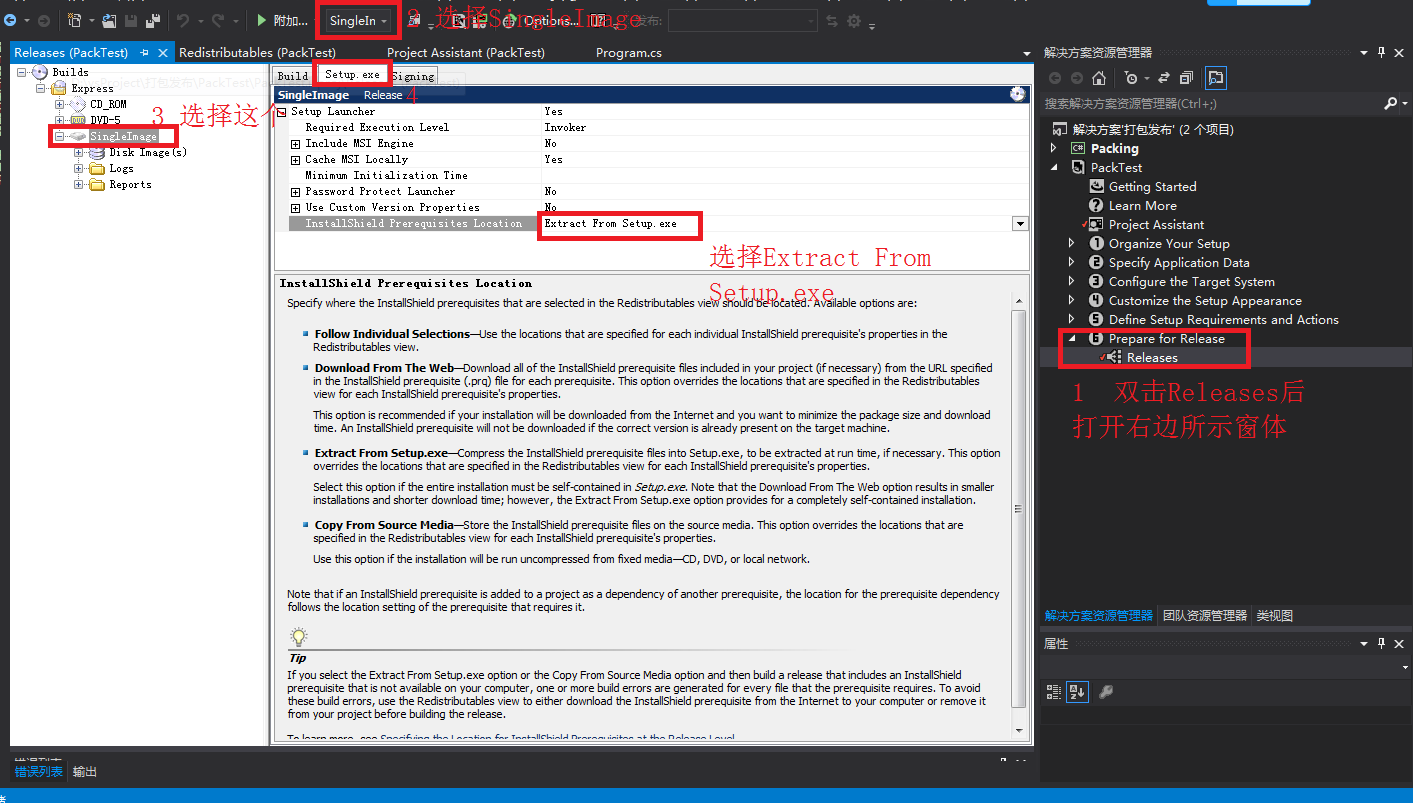Open the Extract From Setup.exe dropdown
The height and width of the screenshot is (803, 1413).
click(x=1019, y=223)
